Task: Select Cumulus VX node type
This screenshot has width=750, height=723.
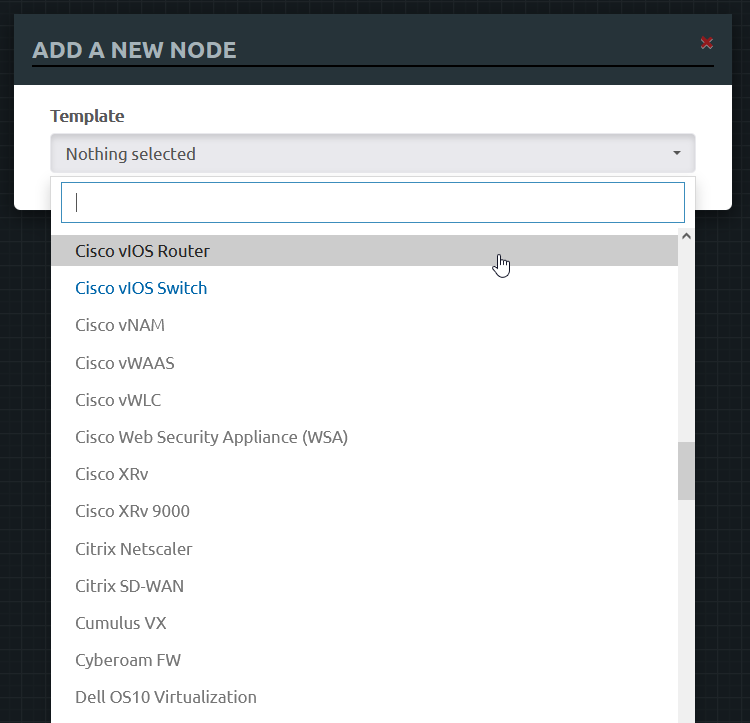Action: pos(121,623)
